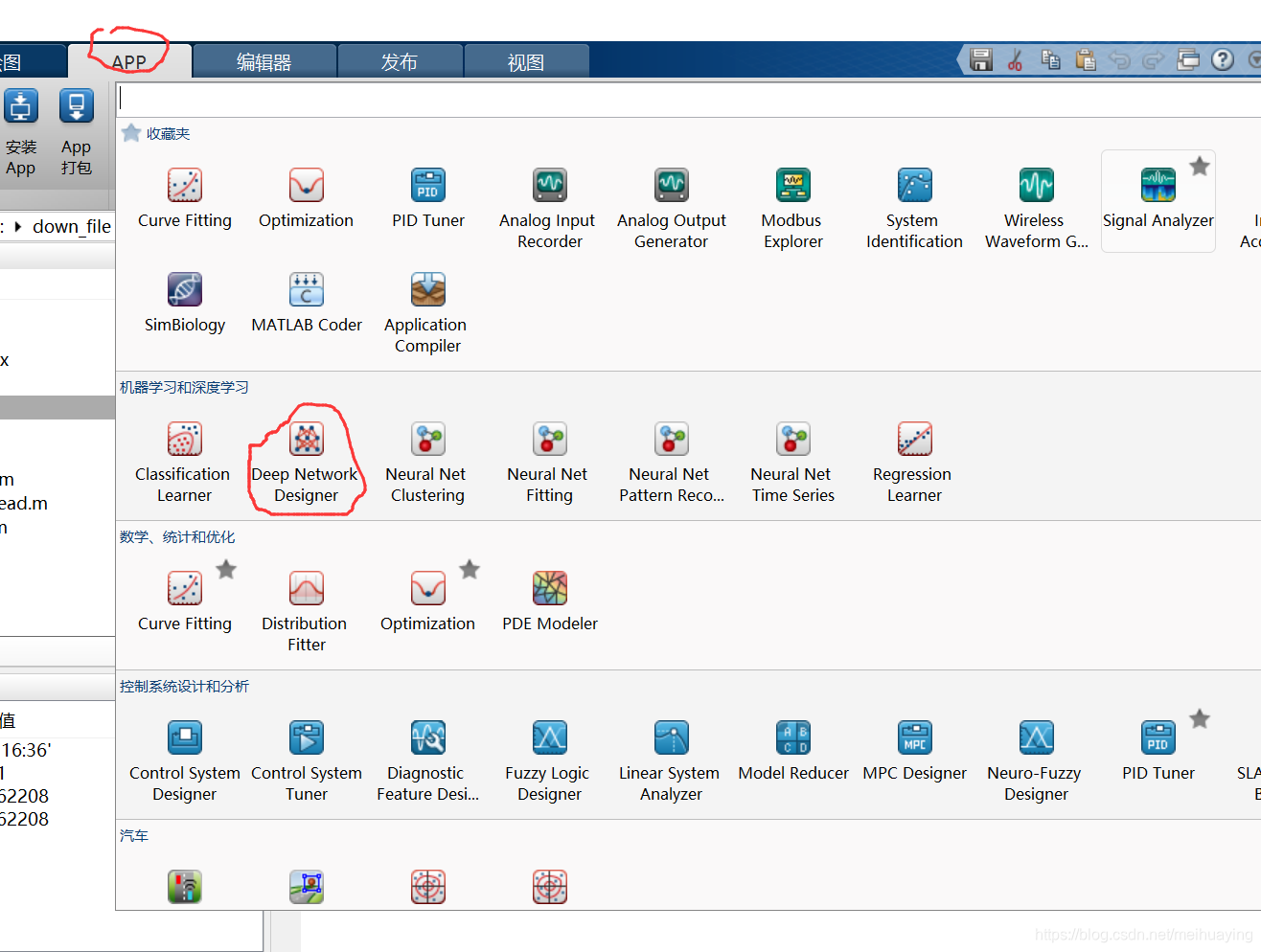This screenshot has width=1261, height=952.
Task: Open Help via the question mark icon
Action: click(x=1223, y=59)
